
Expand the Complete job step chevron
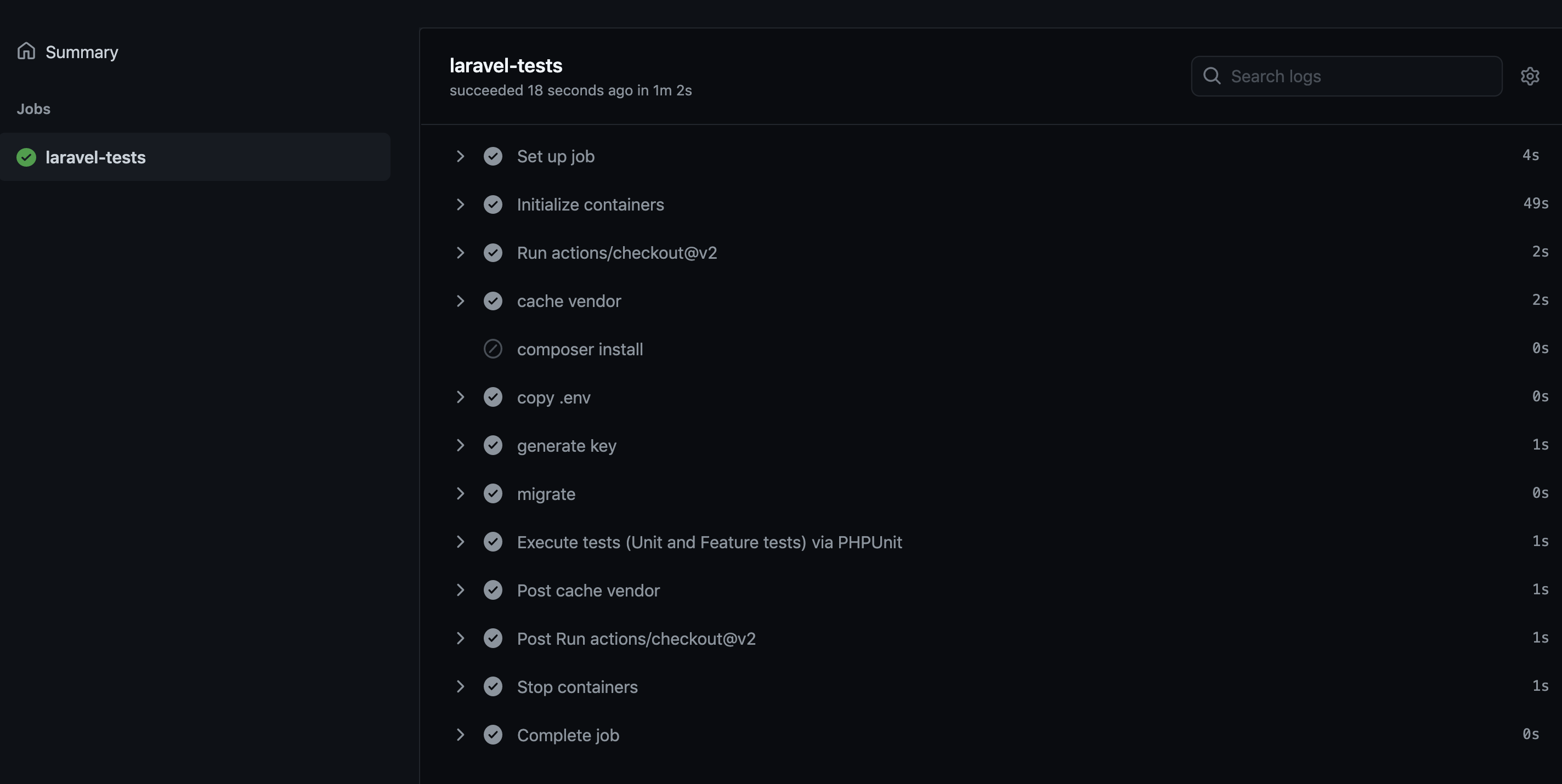click(x=460, y=735)
